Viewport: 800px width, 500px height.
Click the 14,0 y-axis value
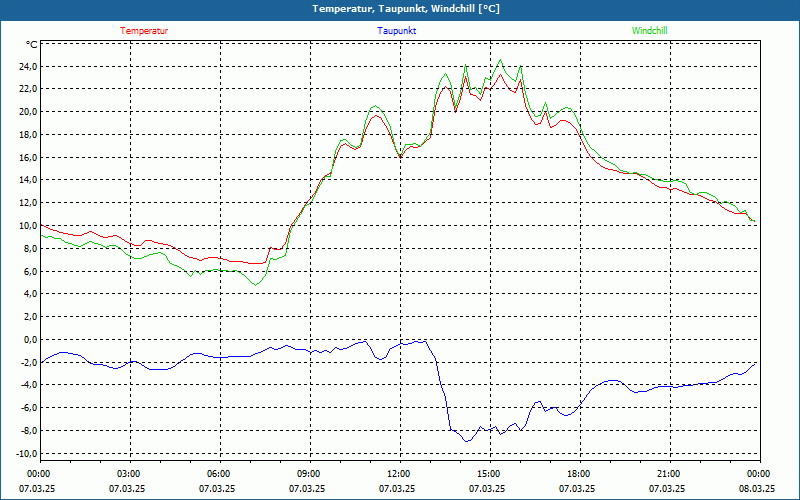(28, 180)
